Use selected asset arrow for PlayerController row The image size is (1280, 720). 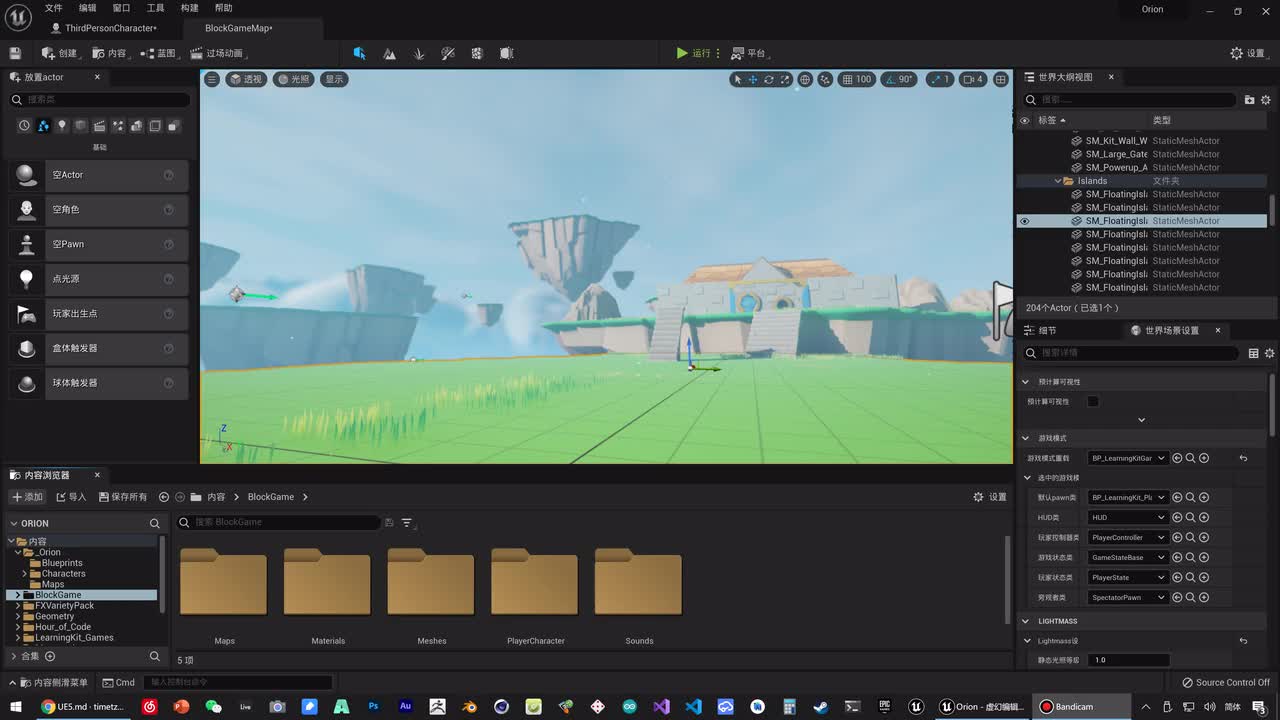tap(1177, 537)
